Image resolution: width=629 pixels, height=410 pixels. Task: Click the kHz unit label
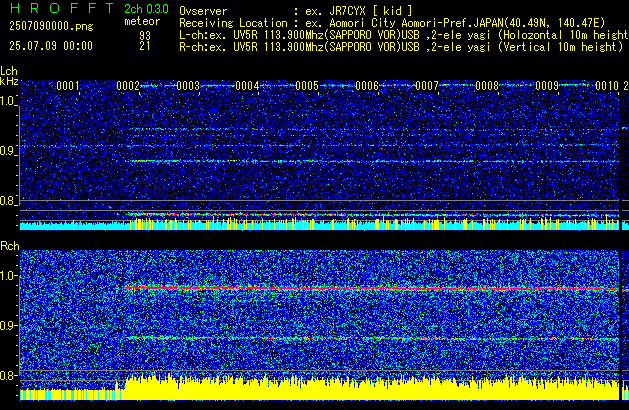tap(9, 81)
